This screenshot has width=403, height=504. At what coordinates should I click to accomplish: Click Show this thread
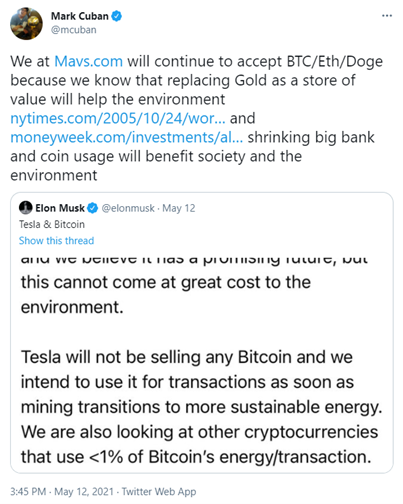pos(56,240)
